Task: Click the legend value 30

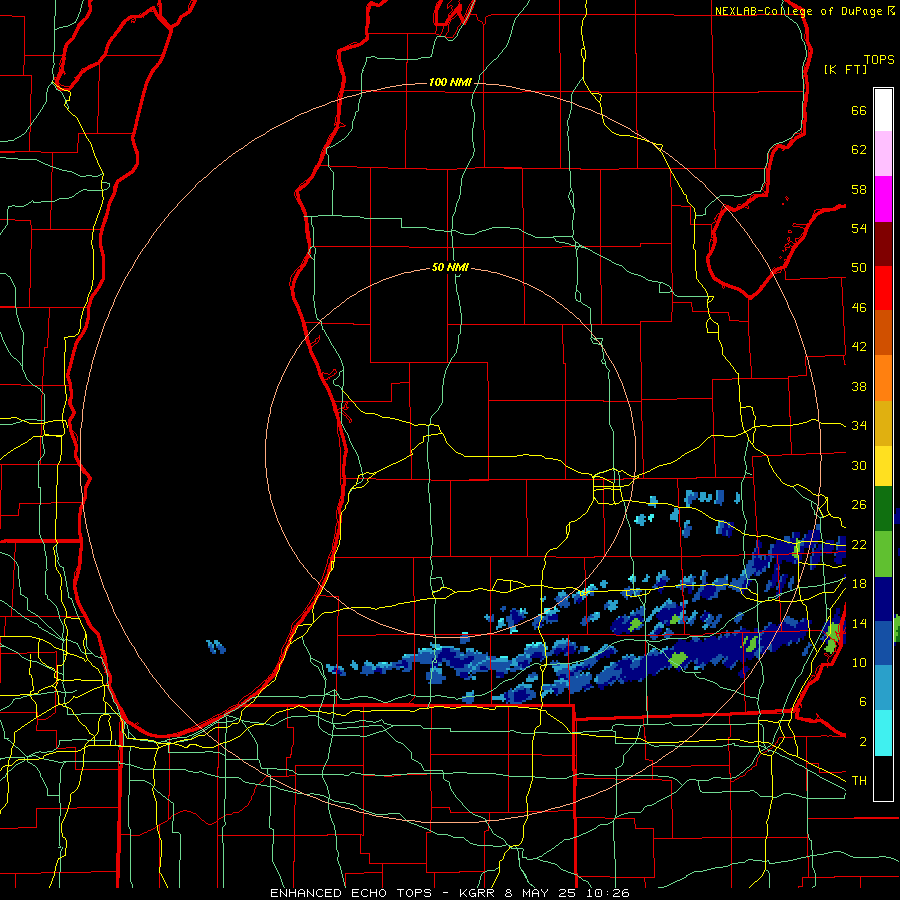Action: pyautogui.click(x=859, y=465)
